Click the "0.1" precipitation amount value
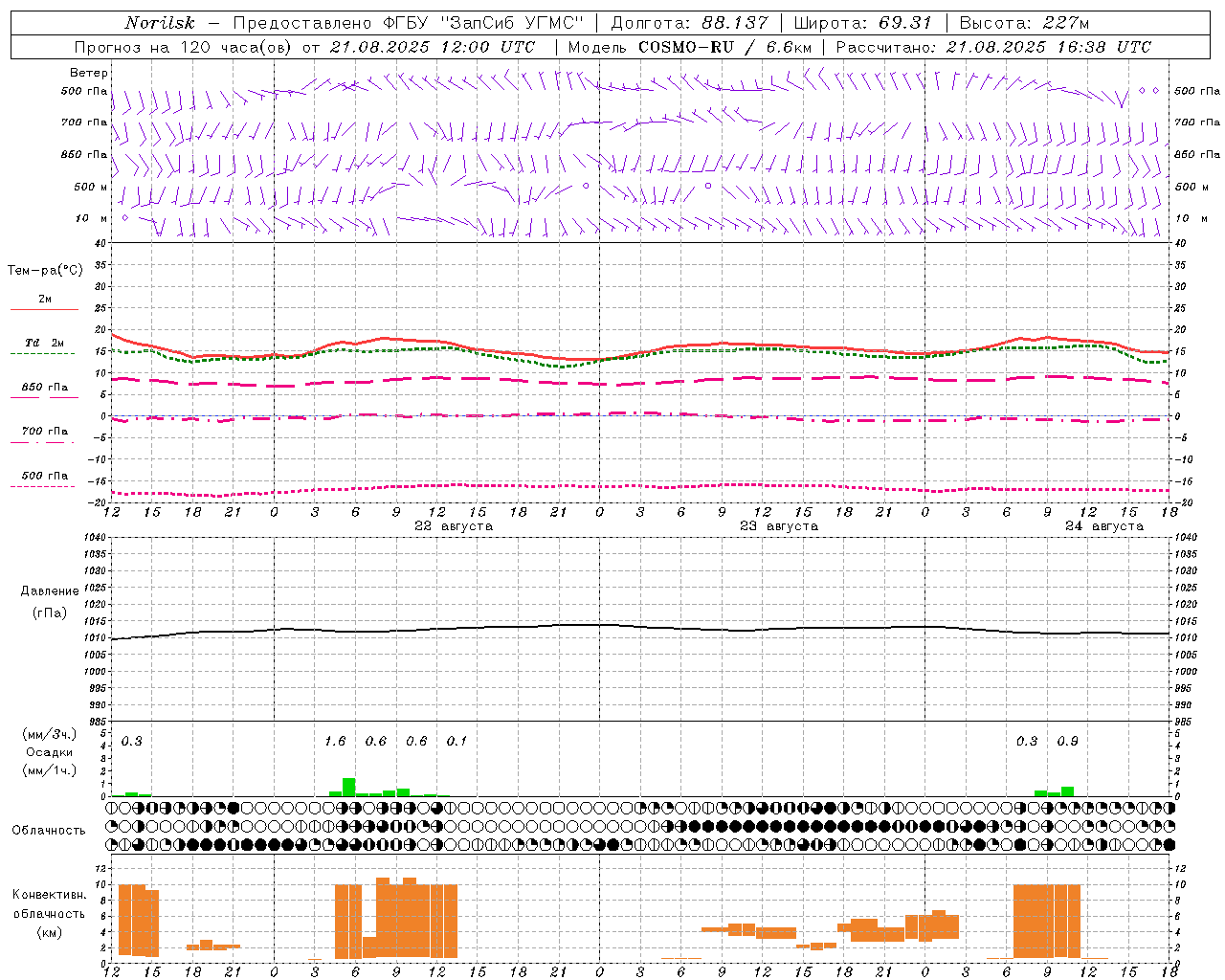The height and width of the screenshot is (980, 1225). 457,742
